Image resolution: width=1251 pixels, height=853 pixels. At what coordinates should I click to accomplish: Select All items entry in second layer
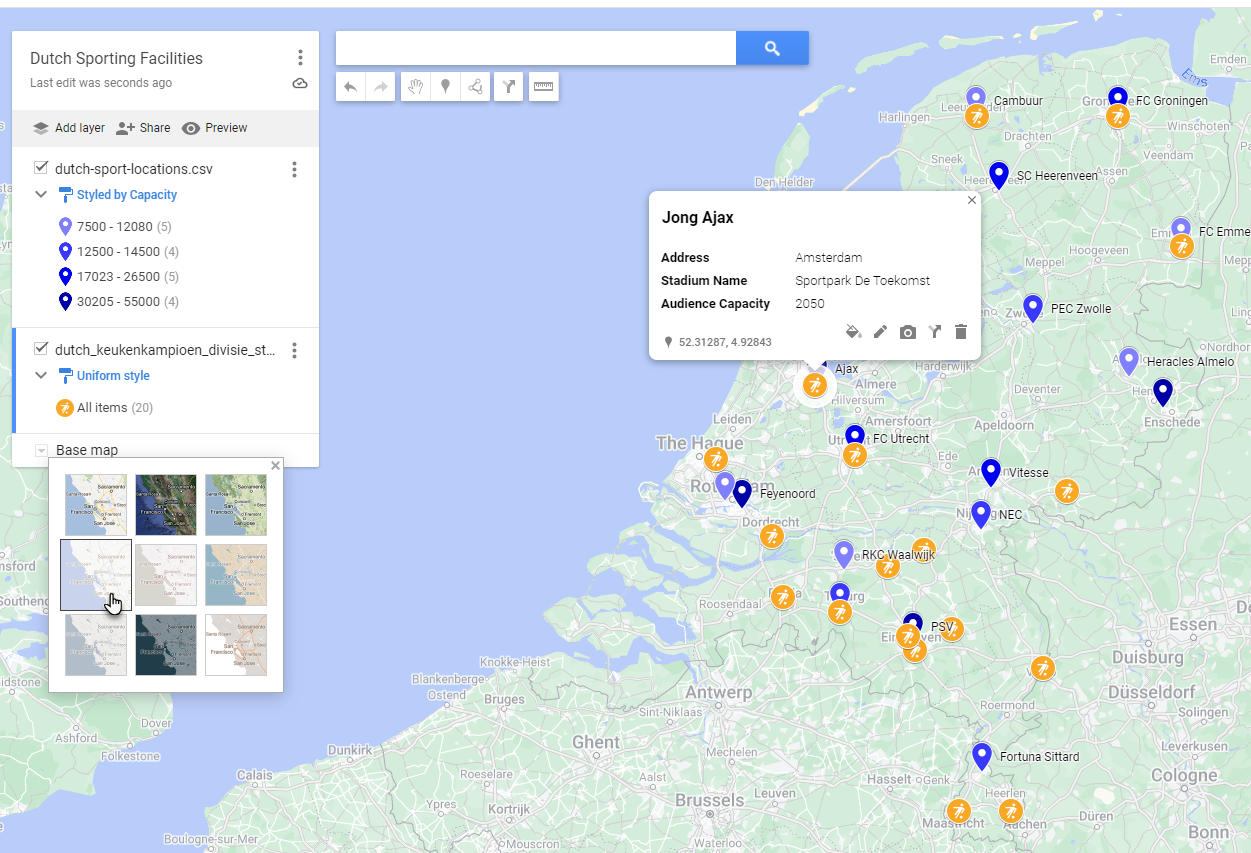(x=104, y=408)
